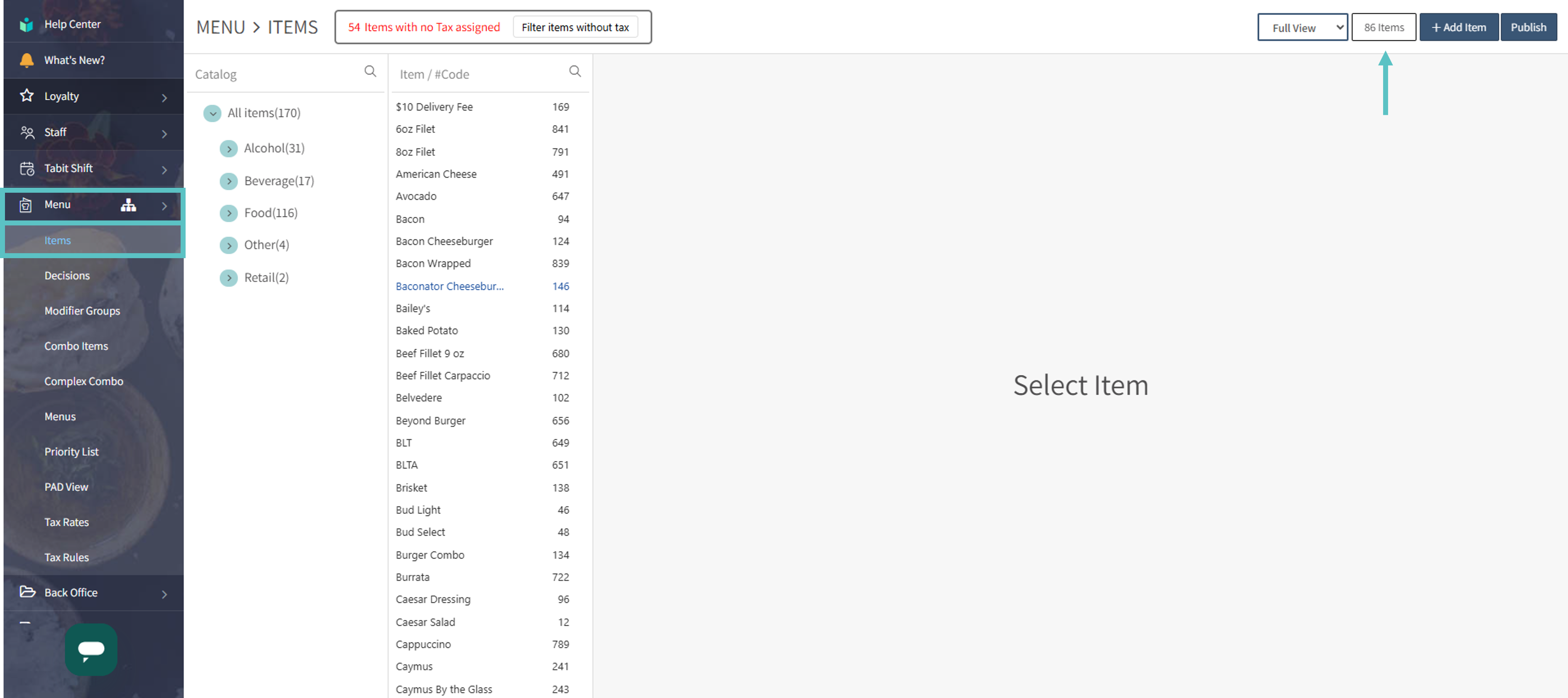Click the Item/#Code search magnifier icon

point(575,72)
